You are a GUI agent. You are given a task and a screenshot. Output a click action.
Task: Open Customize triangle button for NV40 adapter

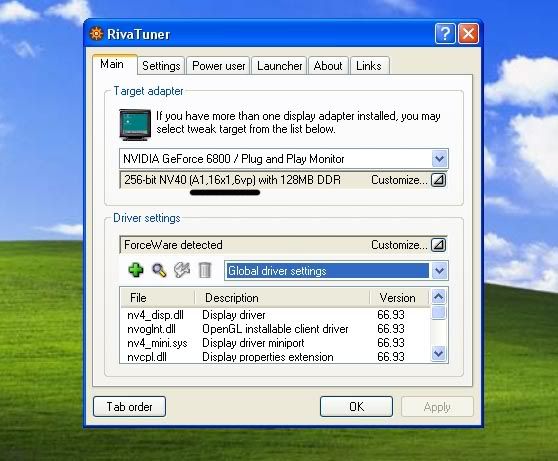(438, 180)
